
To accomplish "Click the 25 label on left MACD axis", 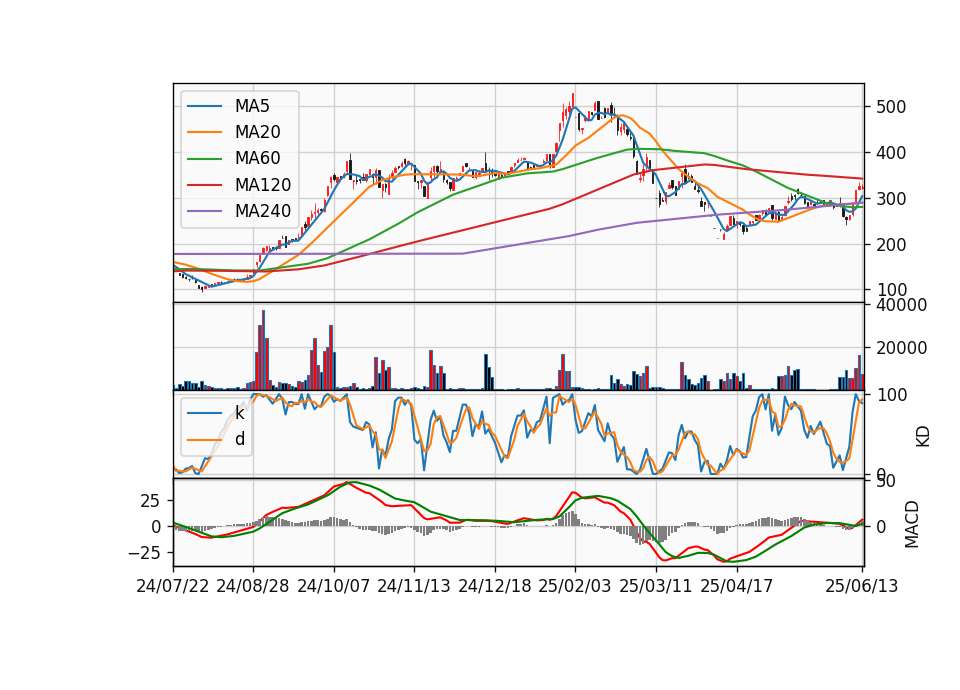I will pyautogui.click(x=151, y=501).
